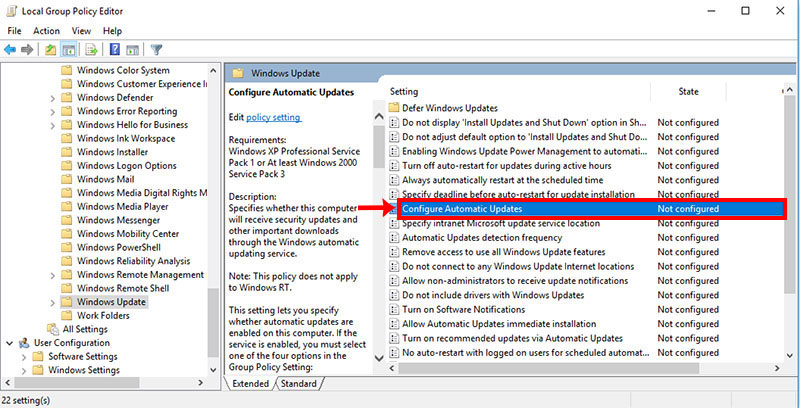Select 'Allow non-administrators to receive update notifications'
This screenshot has height=408, width=800.
coord(515,280)
